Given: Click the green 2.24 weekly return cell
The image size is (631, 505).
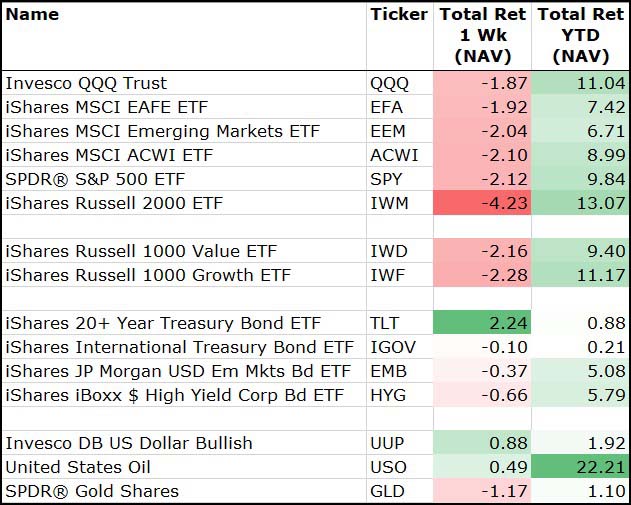Looking at the screenshot, I should [482, 323].
